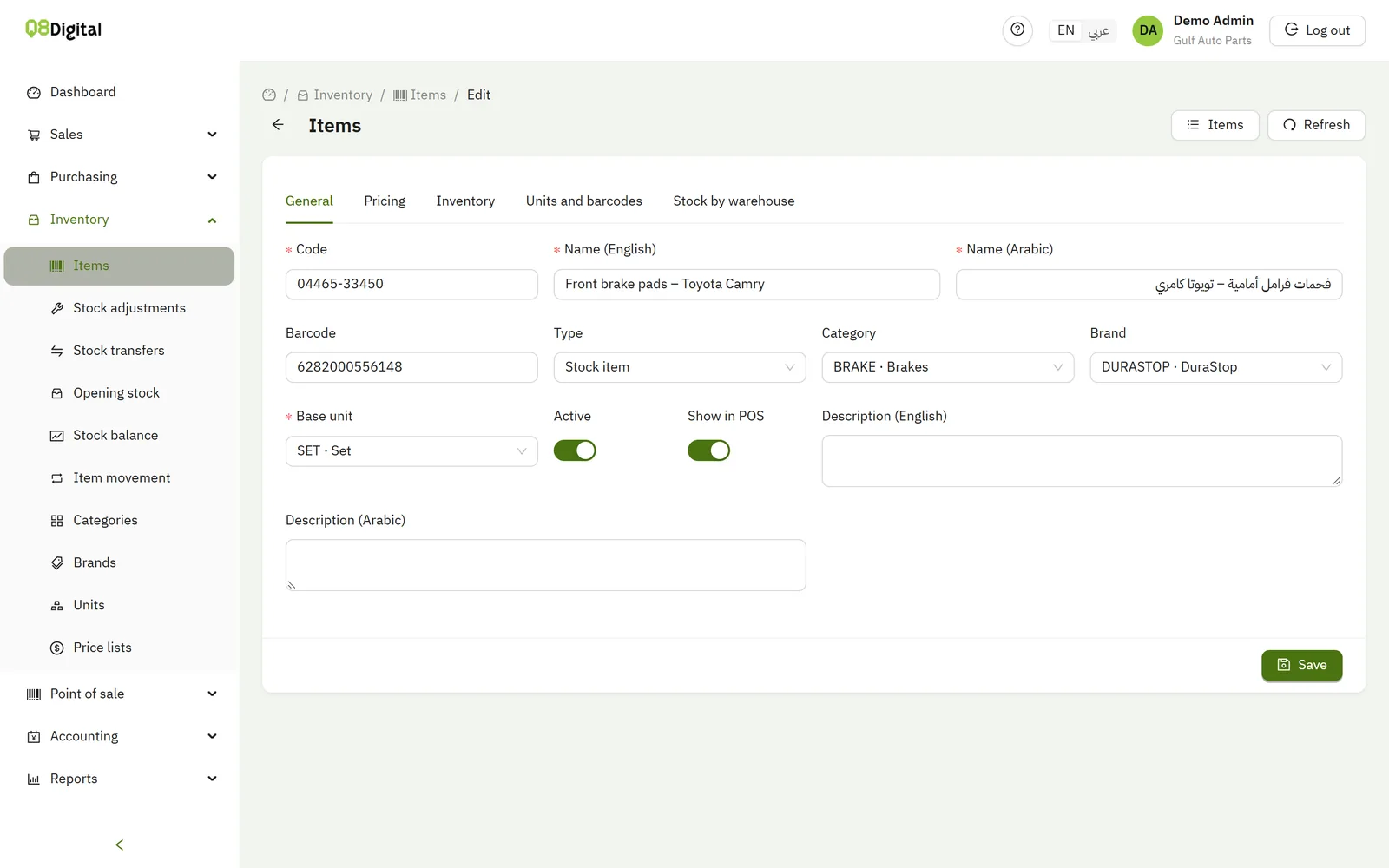Switch language to Arabic (عربي)
Image resolution: width=1389 pixels, height=868 pixels.
pyautogui.click(x=1099, y=30)
